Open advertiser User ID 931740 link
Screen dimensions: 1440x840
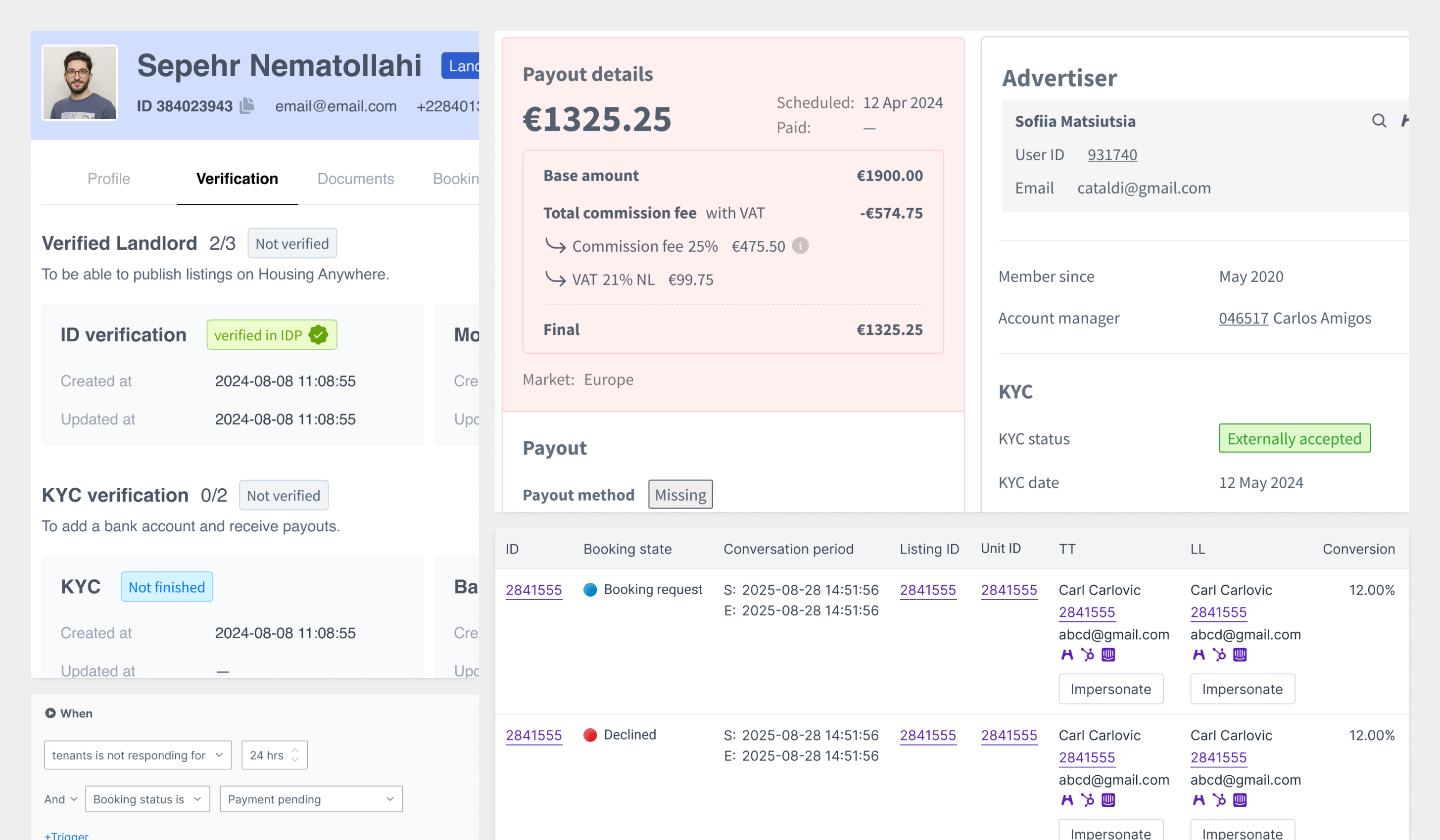point(1111,155)
